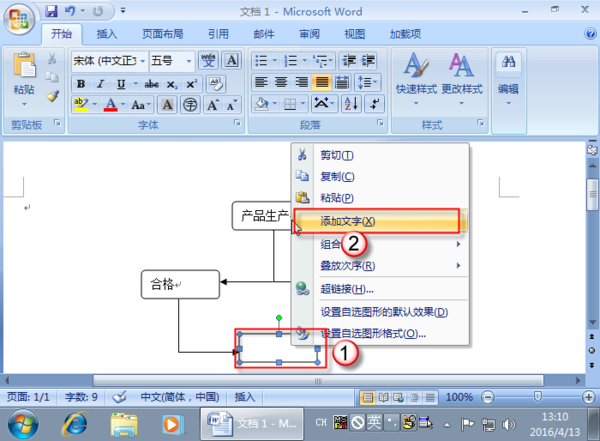The image size is (600, 441).
Task: Choose Format AutoShape (设置自选图形格式)
Action: tap(380, 333)
